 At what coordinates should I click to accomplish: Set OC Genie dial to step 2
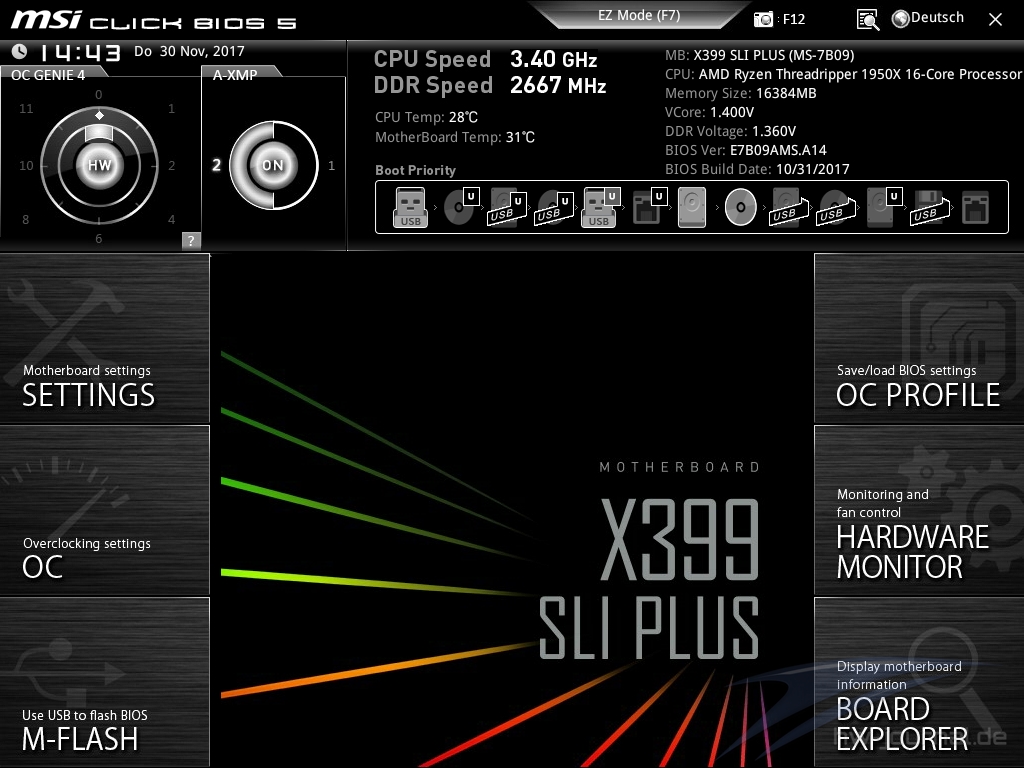(x=171, y=165)
